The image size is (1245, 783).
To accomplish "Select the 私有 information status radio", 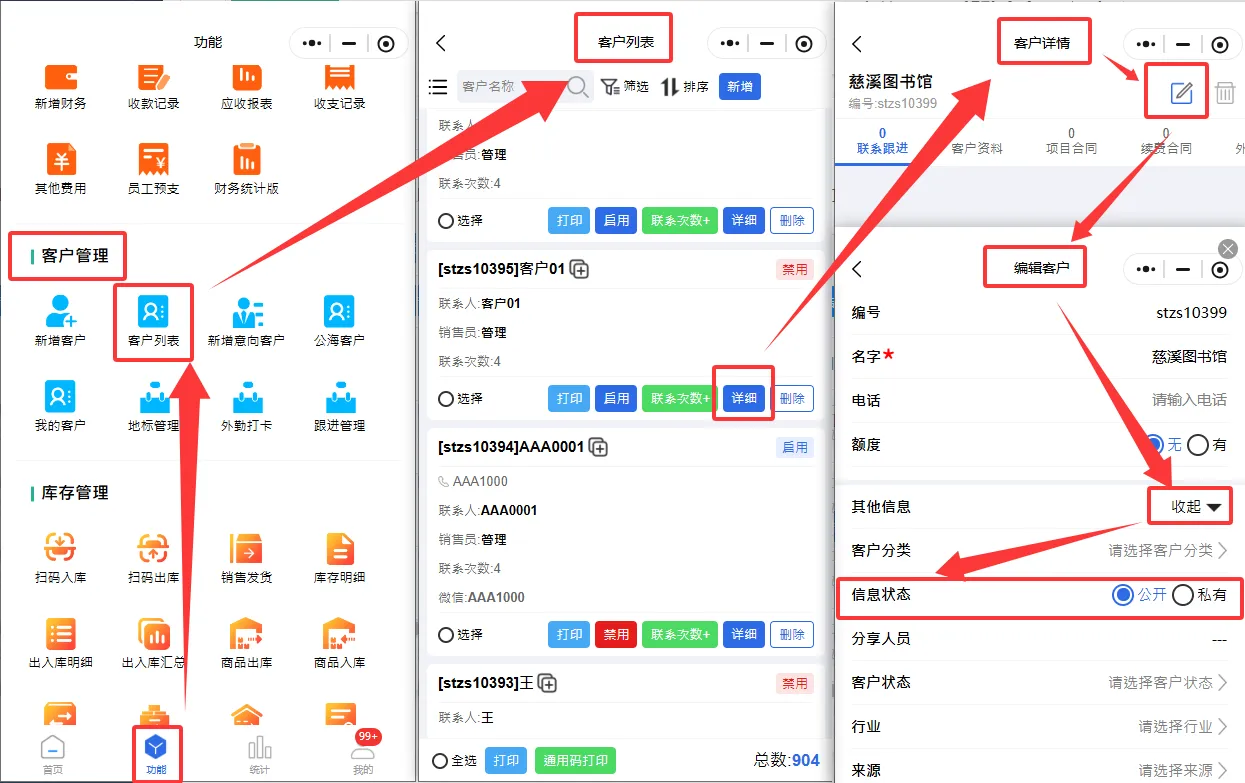I will 1184,595.
